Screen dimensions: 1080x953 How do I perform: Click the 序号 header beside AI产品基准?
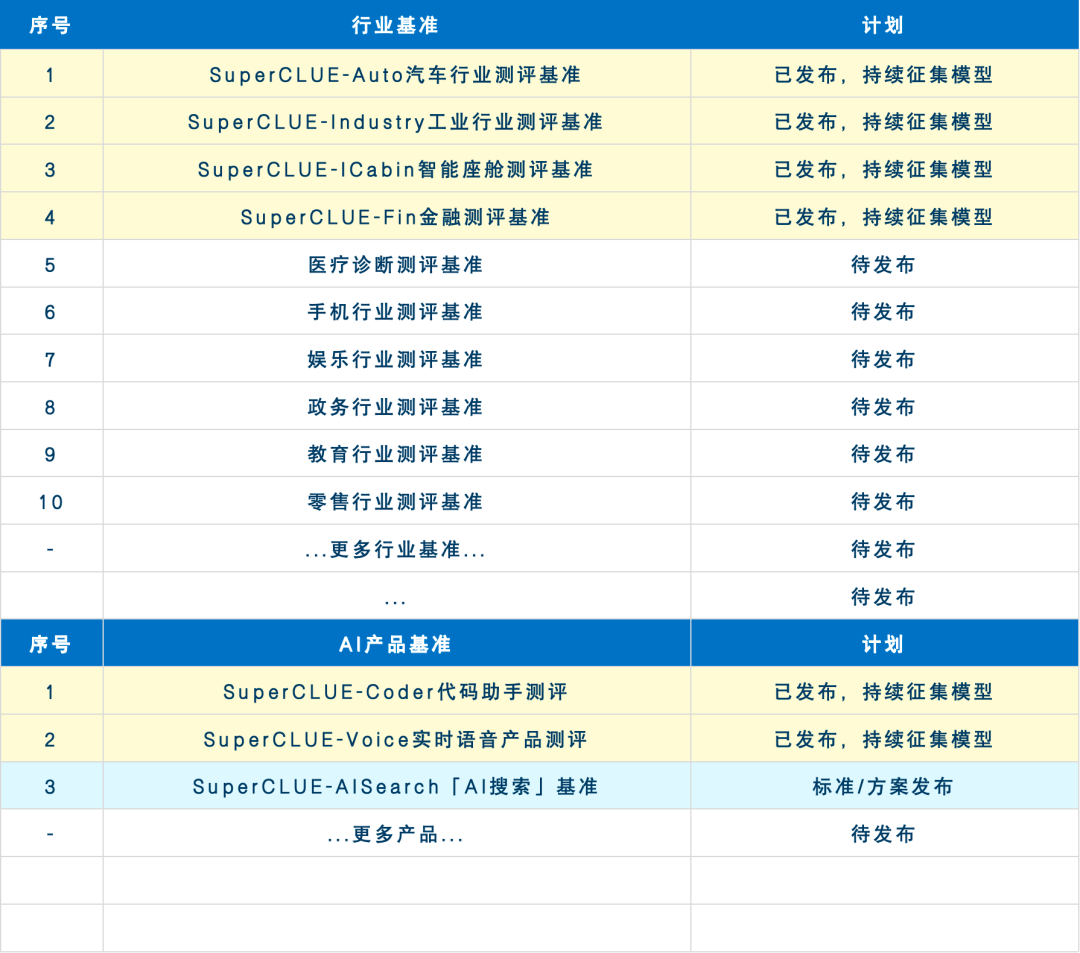tap(50, 644)
